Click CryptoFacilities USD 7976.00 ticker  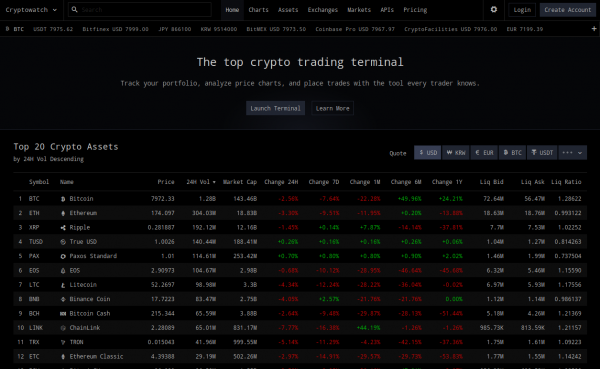pos(450,29)
